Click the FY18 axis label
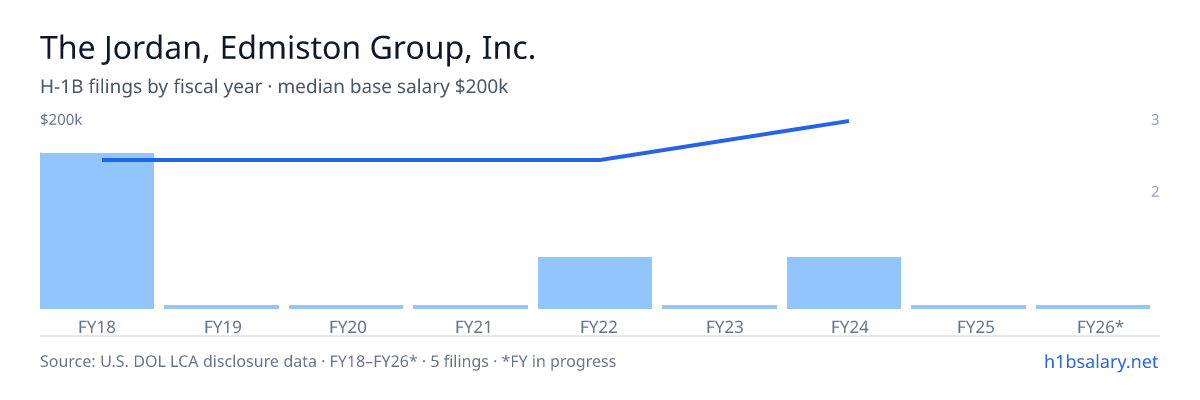The width and height of the screenshot is (1200, 400). tap(97, 326)
